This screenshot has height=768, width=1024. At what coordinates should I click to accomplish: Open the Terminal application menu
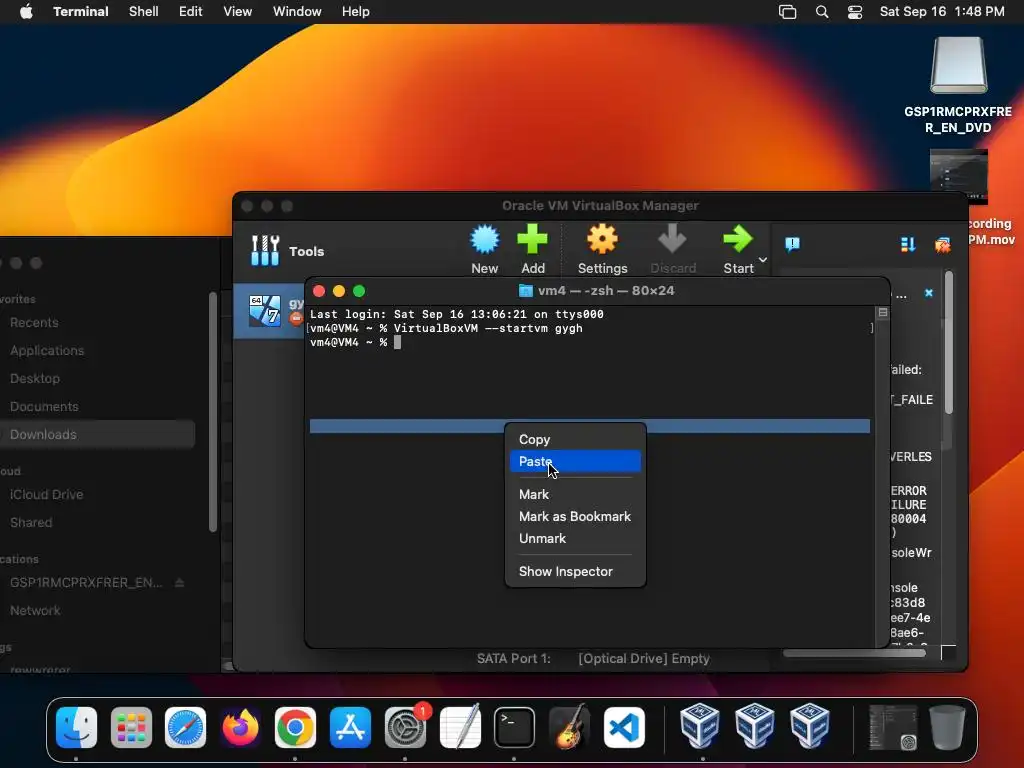81,12
